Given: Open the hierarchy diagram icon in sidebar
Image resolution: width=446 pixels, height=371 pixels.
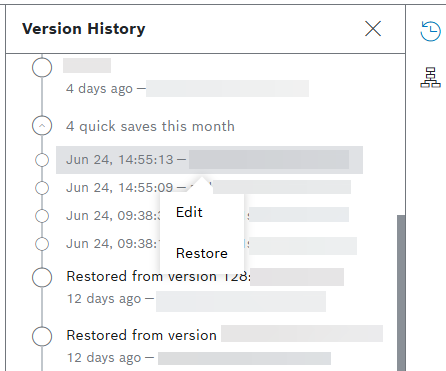Looking at the screenshot, I should point(430,77).
